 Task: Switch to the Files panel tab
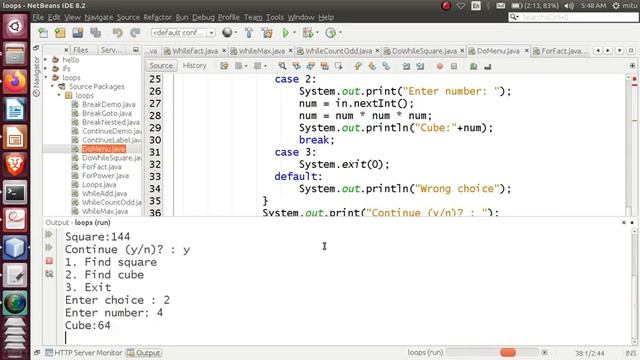click(x=80, y=50)
